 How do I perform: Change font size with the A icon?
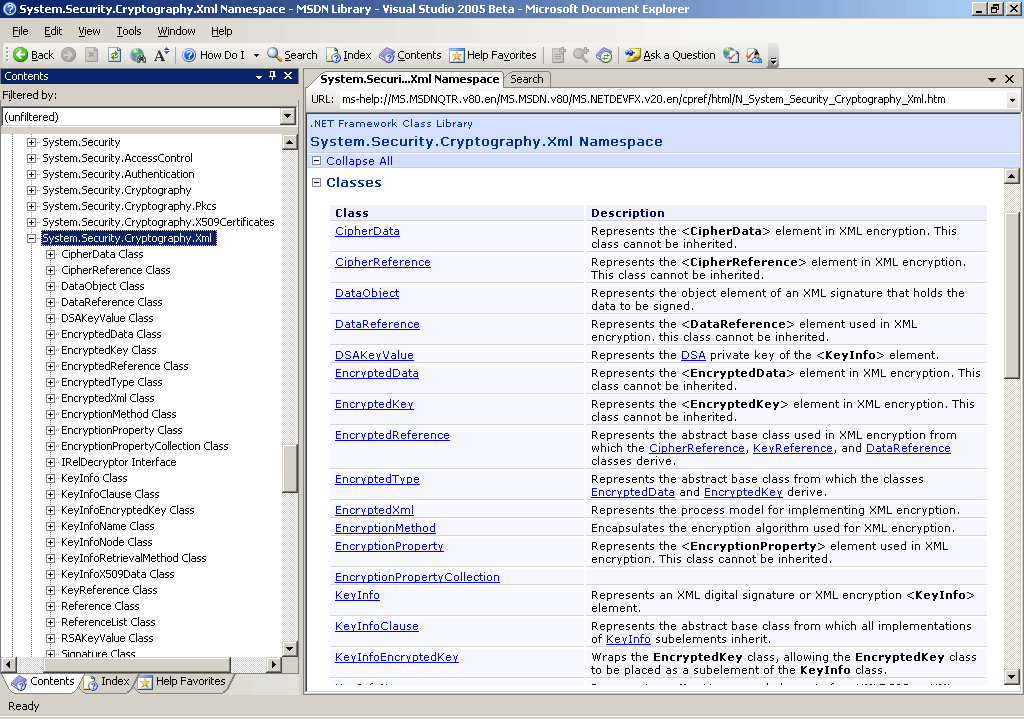click(x=161, y=55)
